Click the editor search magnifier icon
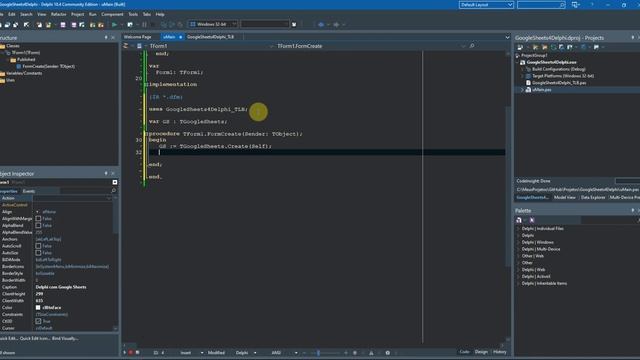Image resolution: width=640 pixels, height=360 pixels. (x=472, y=46)
